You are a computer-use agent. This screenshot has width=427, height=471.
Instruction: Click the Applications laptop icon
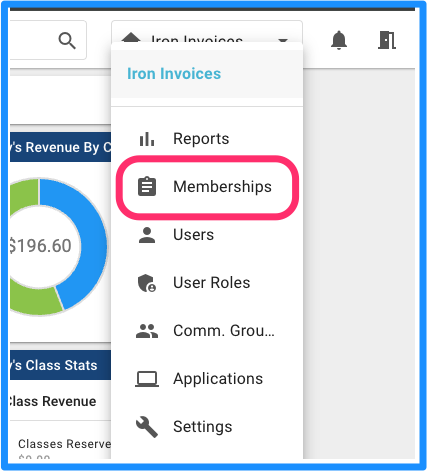[x=147, y=379]
